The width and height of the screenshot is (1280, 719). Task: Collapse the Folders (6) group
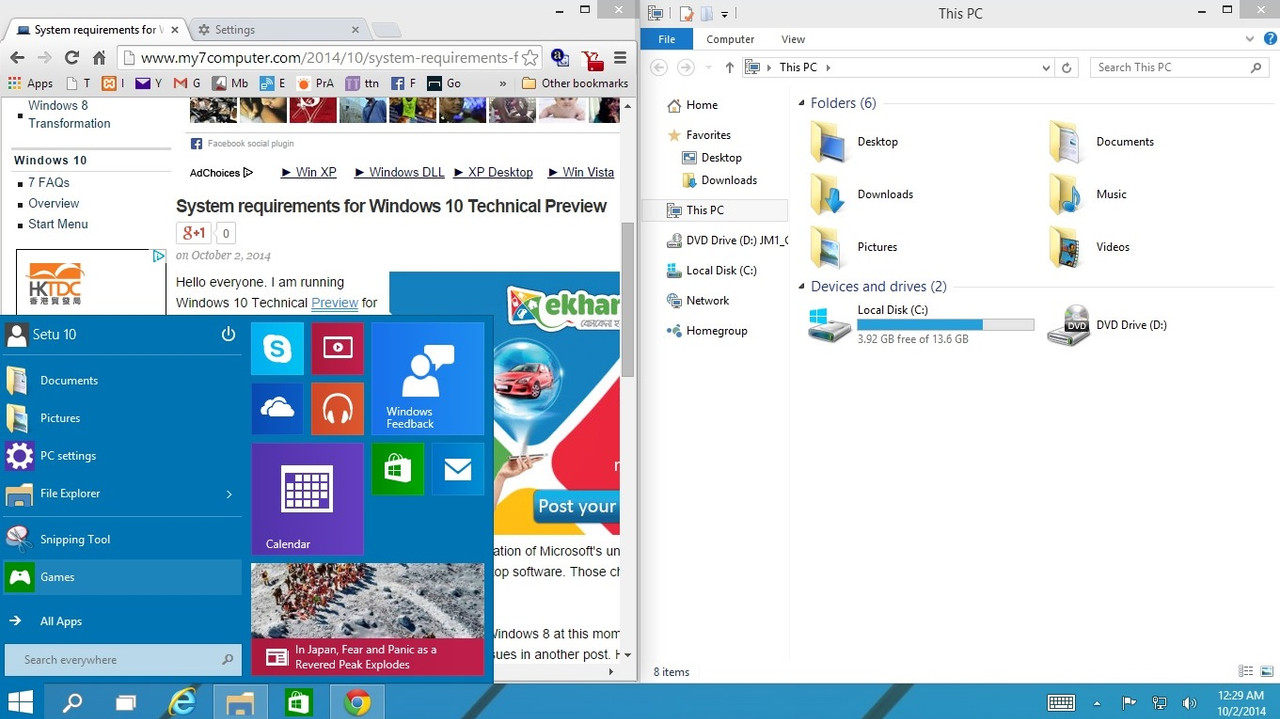click(801, 103)
